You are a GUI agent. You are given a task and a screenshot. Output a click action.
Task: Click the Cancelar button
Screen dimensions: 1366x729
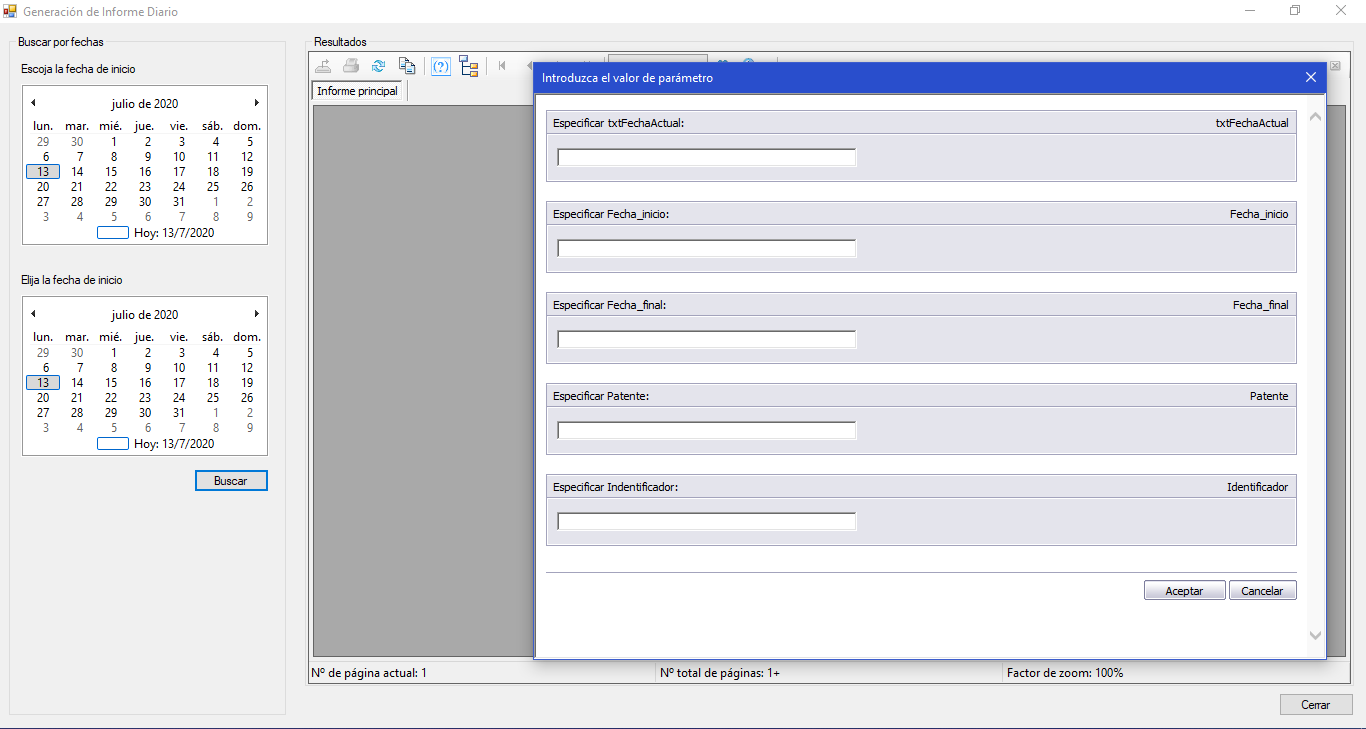1262,591
